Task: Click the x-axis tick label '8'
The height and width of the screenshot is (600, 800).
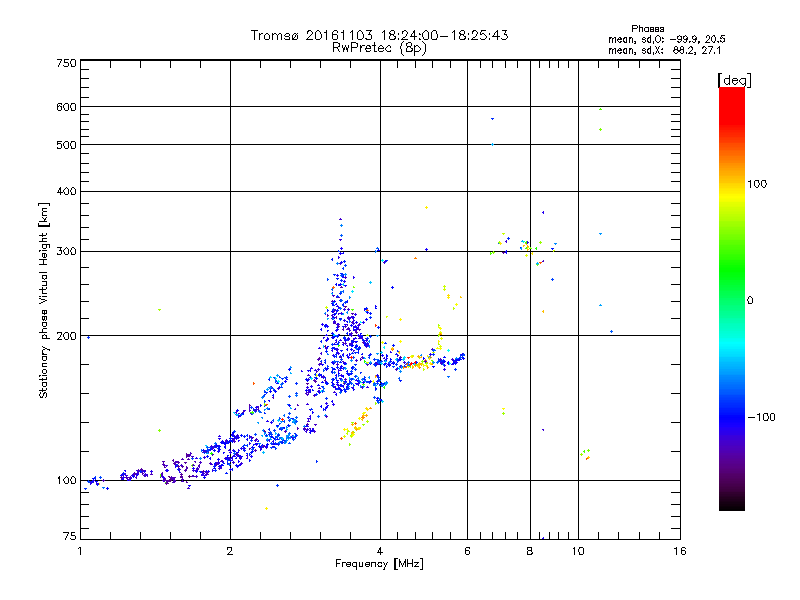Action: (x=530, y=551)
